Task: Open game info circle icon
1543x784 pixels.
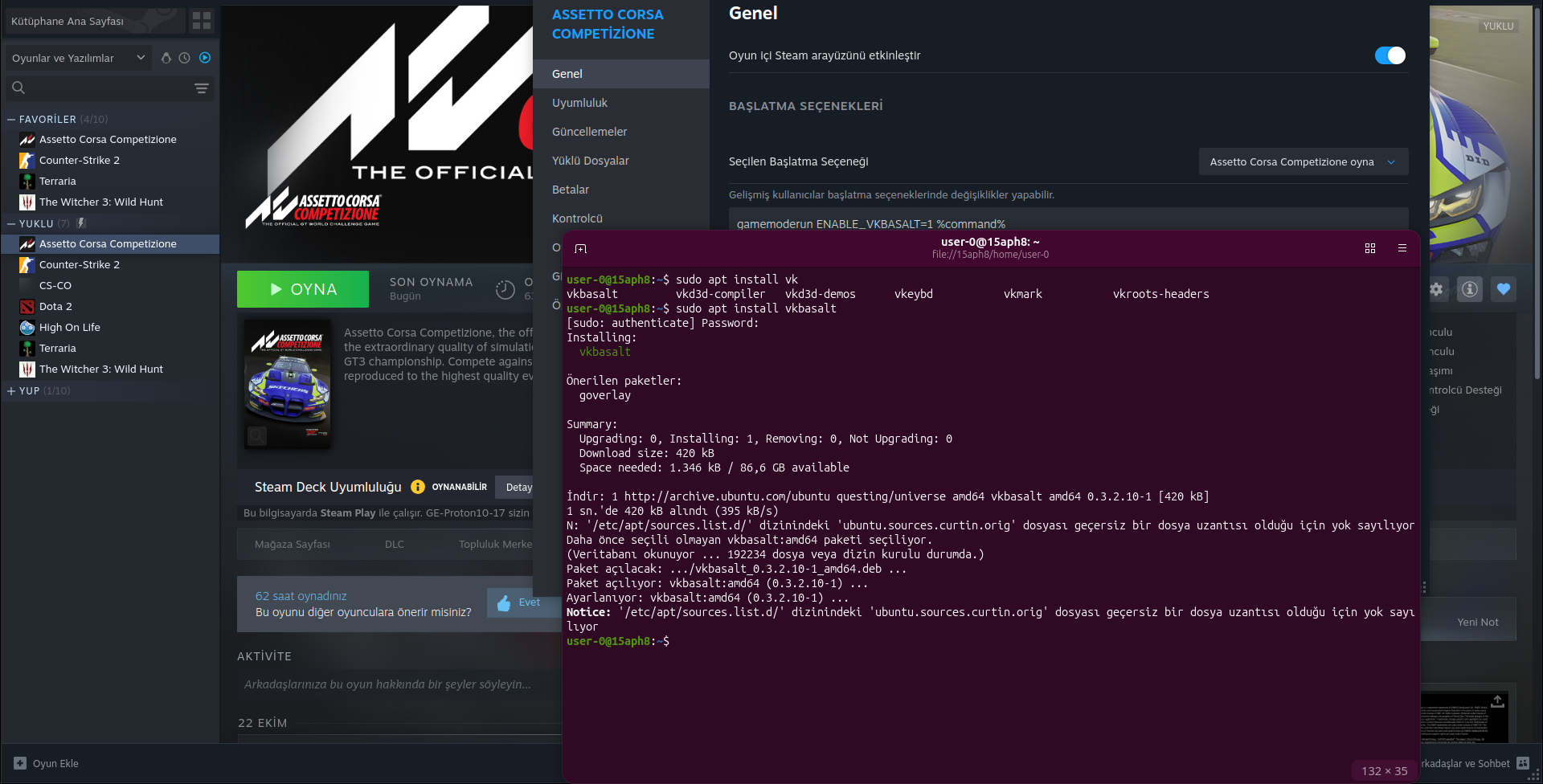Action: tap(1470, 289)
